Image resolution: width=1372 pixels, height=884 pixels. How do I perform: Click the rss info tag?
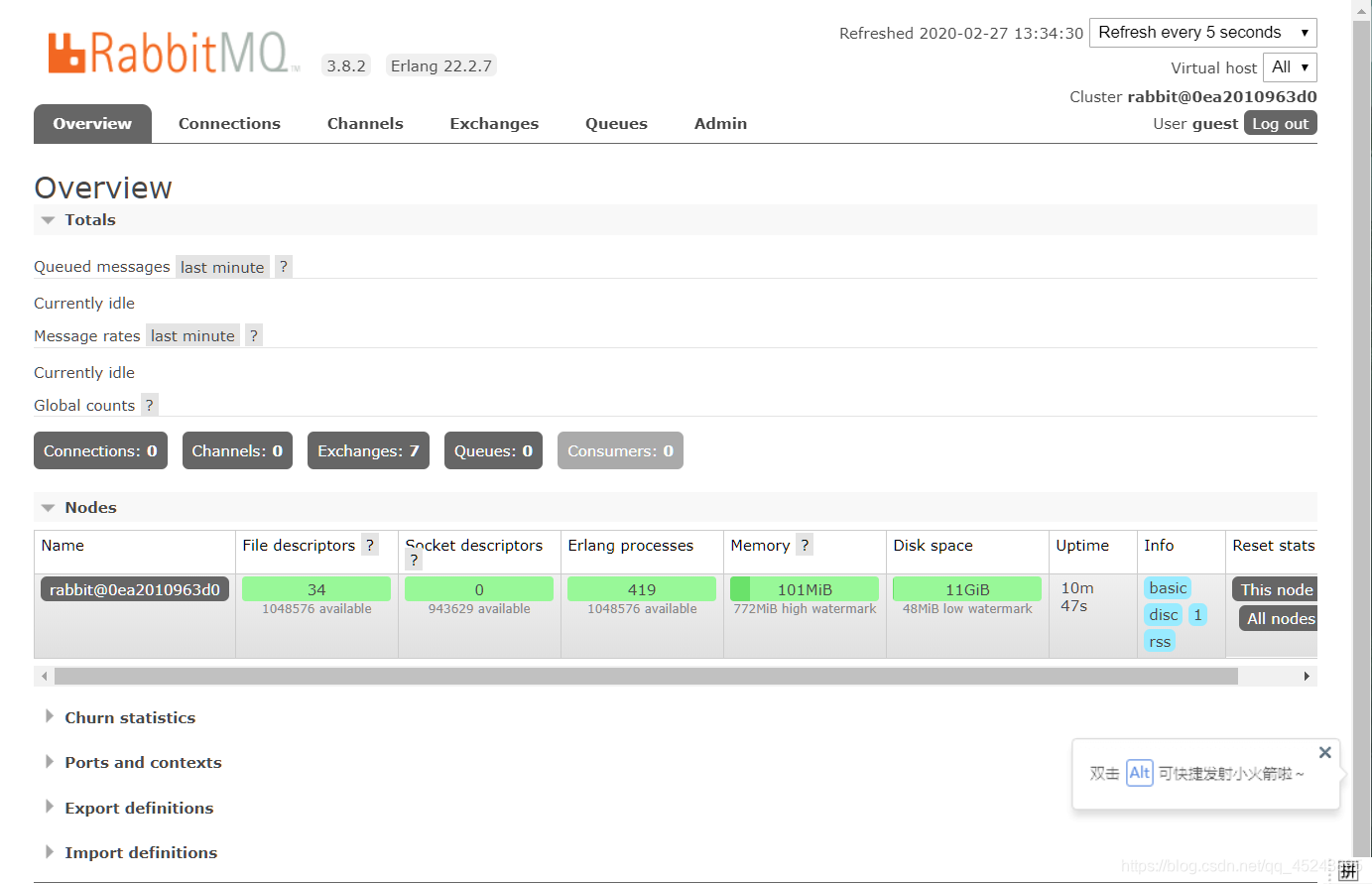click(1160, 642)
